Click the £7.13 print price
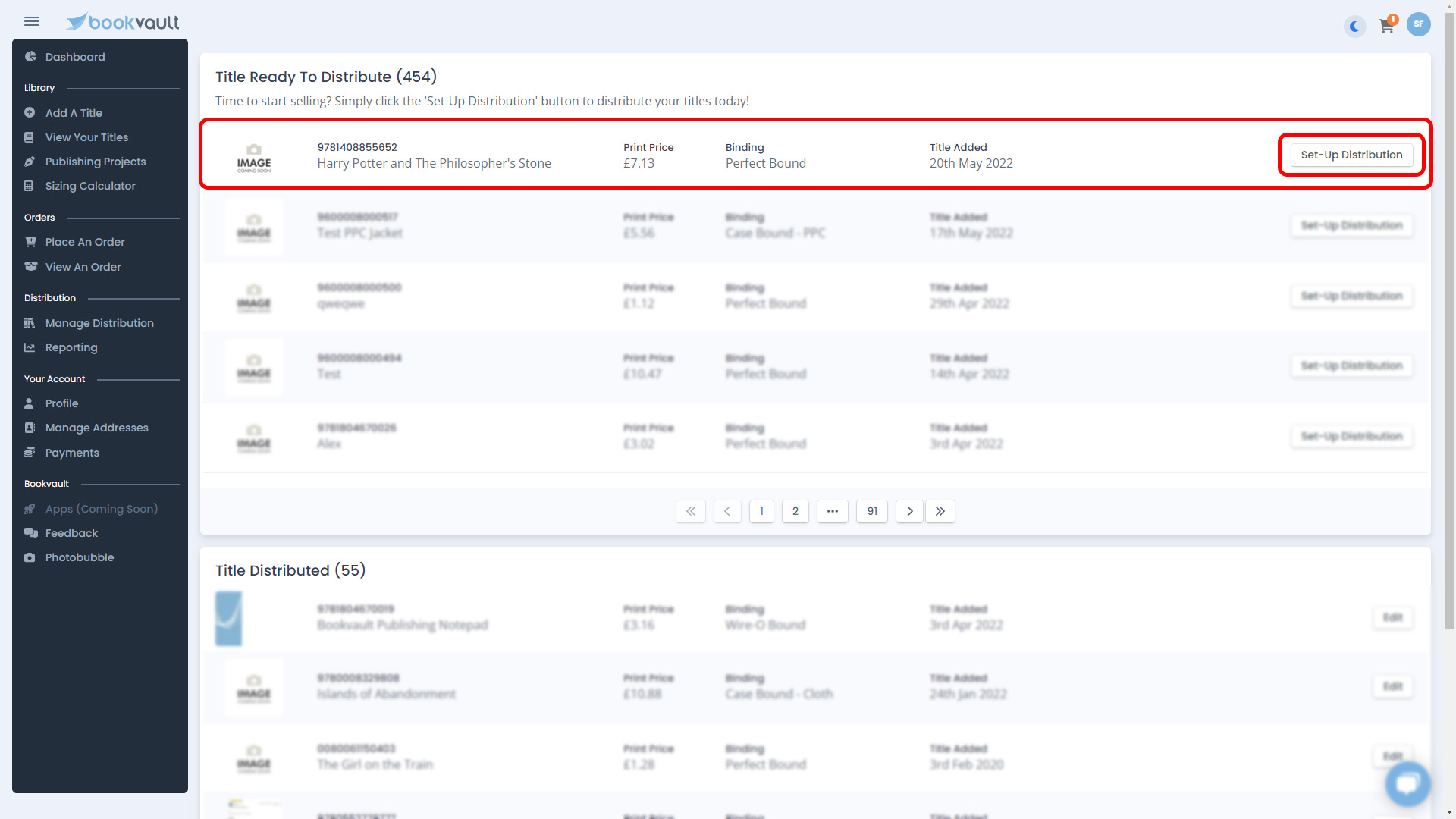The image size is (1456, 819). tap(639, 163)
